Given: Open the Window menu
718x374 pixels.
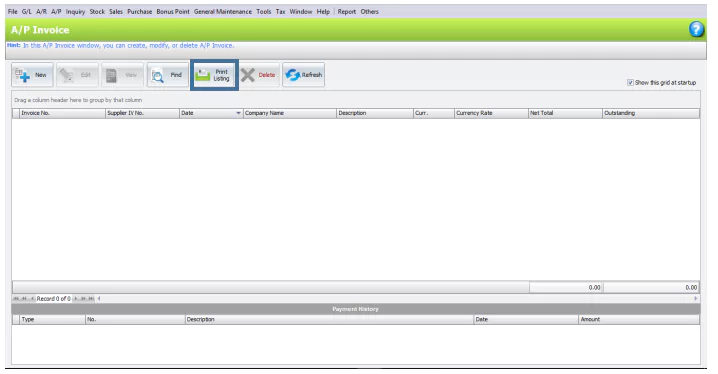Looking at the screenshot, I should coord(300,11).
